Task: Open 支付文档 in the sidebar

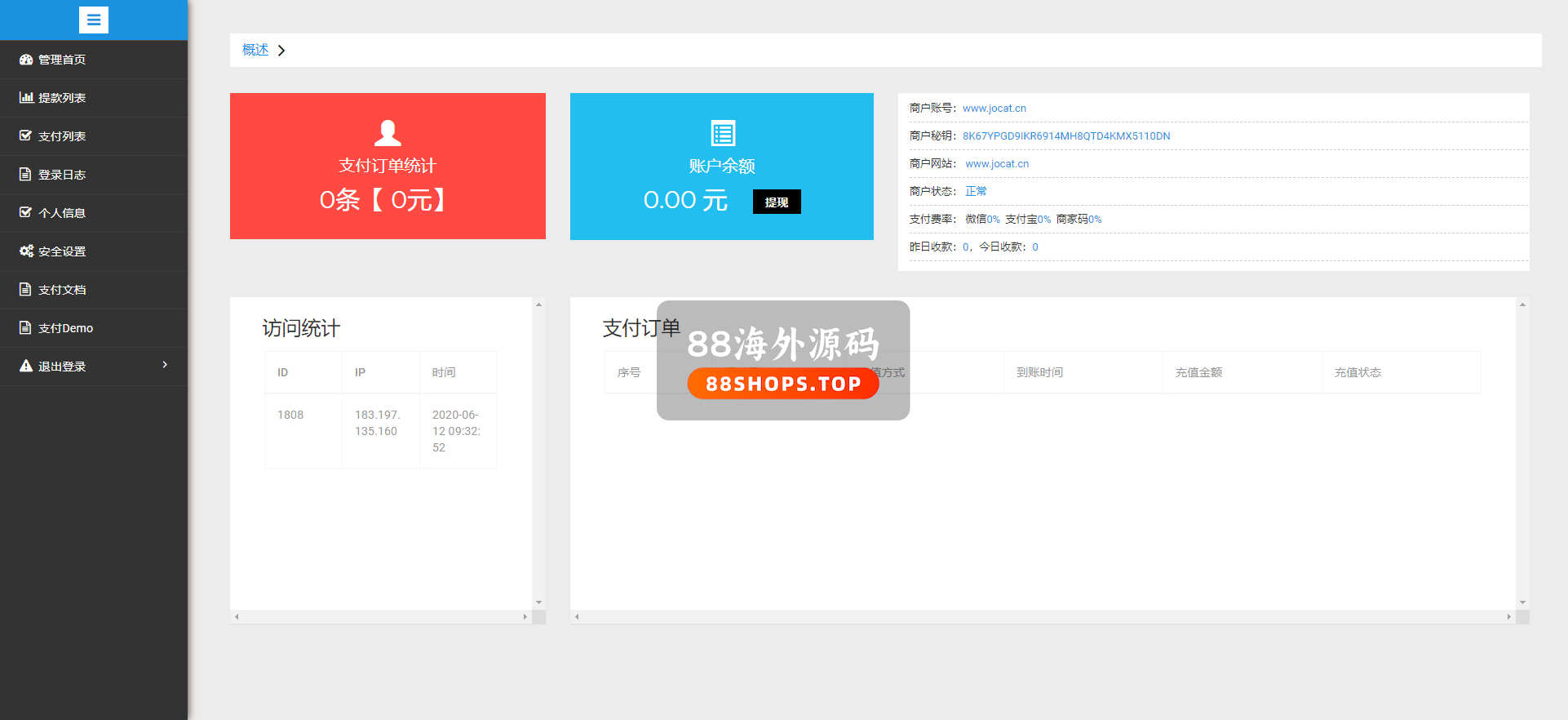Action: tap(62, 290)
